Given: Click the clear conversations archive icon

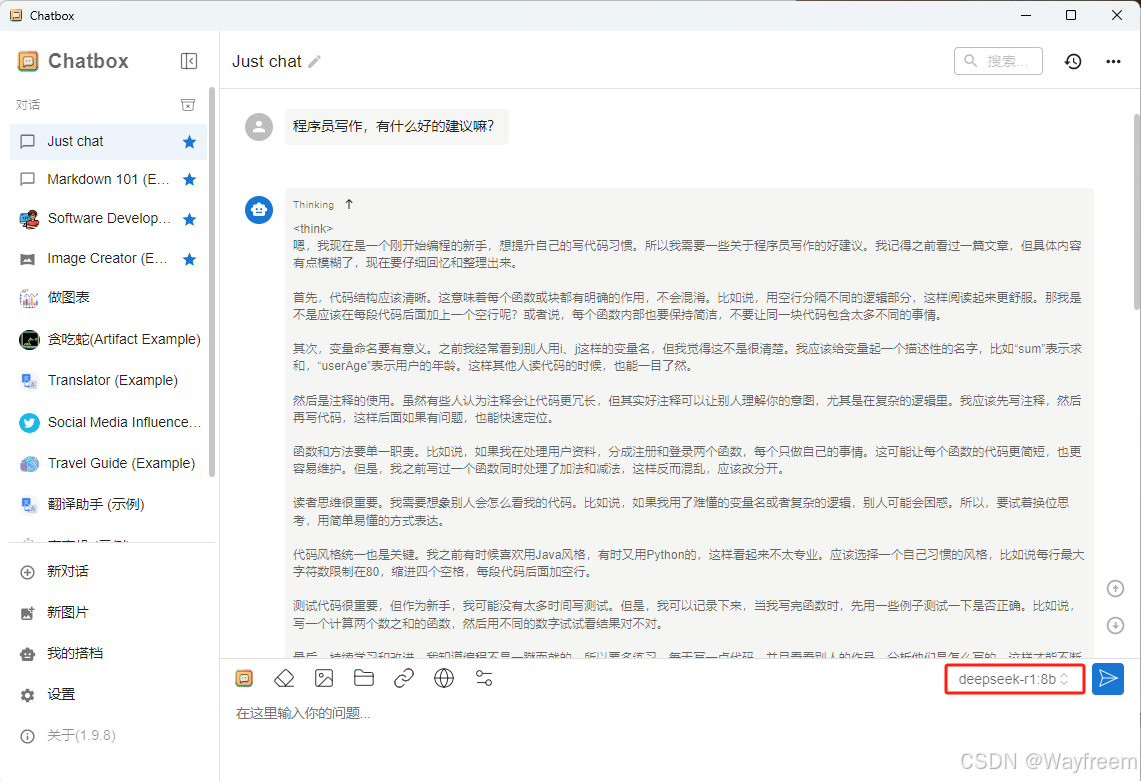Looking at the screenshot, I should coord(188,105).
